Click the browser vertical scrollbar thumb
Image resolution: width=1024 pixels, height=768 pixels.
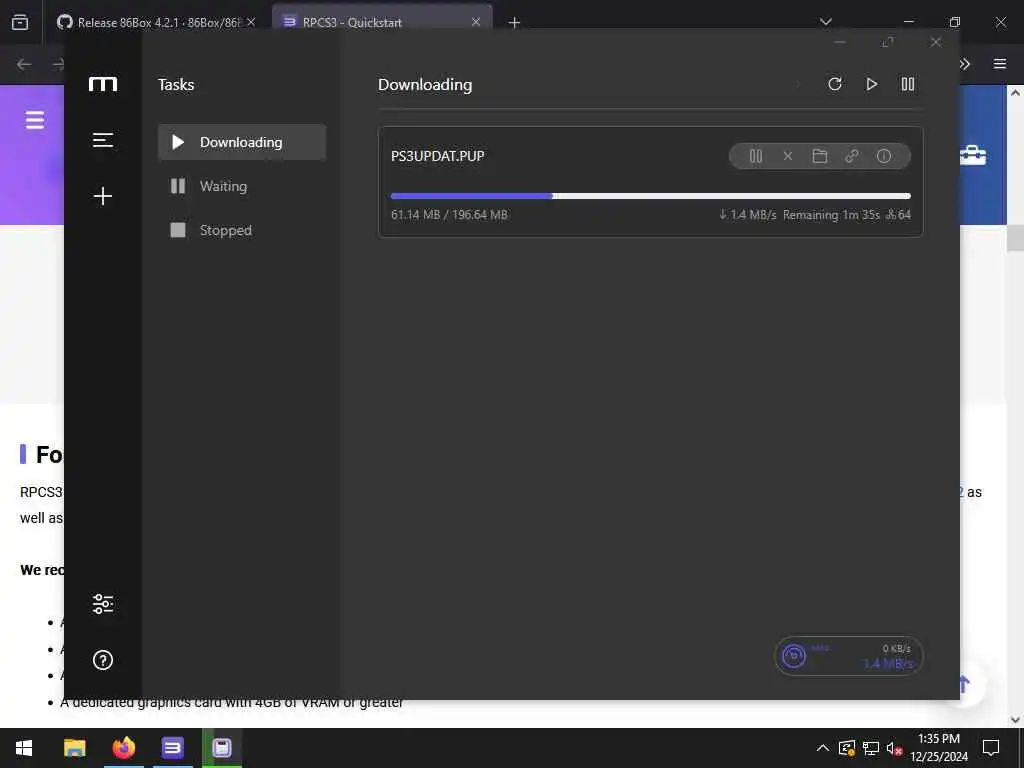[1015, 238]
